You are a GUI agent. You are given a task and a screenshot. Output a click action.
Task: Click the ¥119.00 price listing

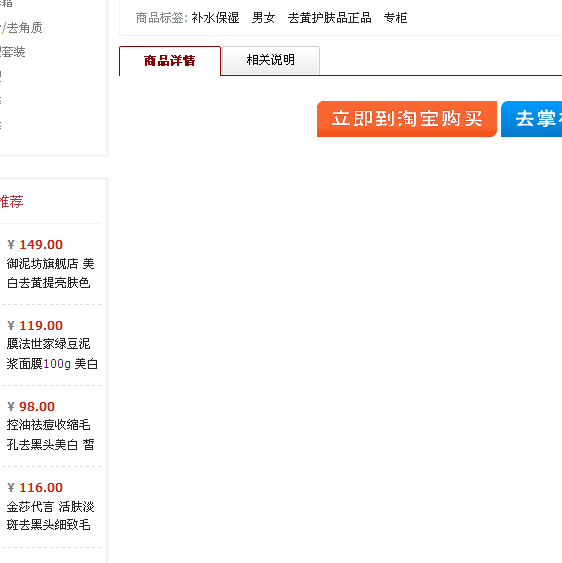pos(35,326)
